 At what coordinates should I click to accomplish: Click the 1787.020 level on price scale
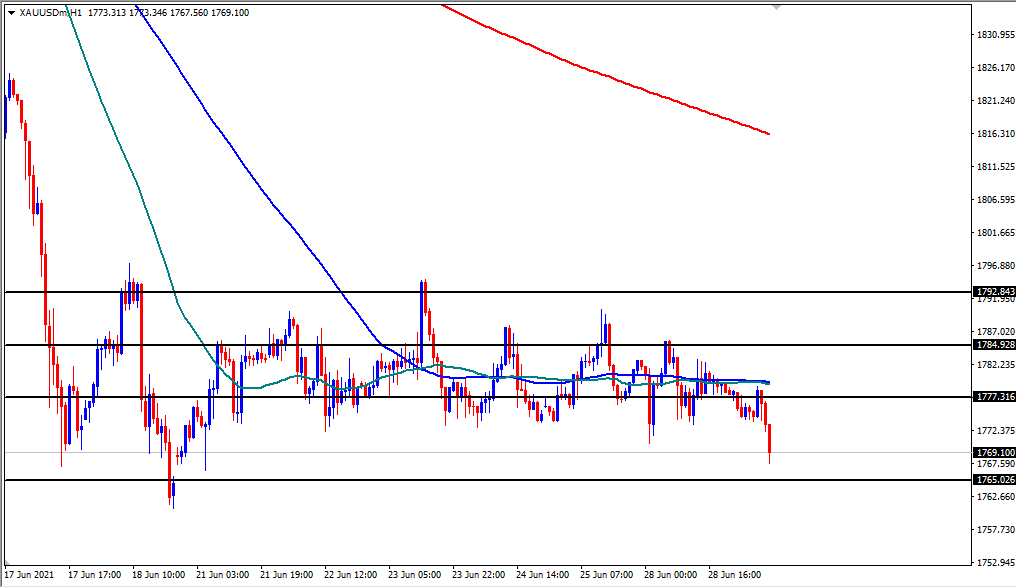tap(996, 331)
